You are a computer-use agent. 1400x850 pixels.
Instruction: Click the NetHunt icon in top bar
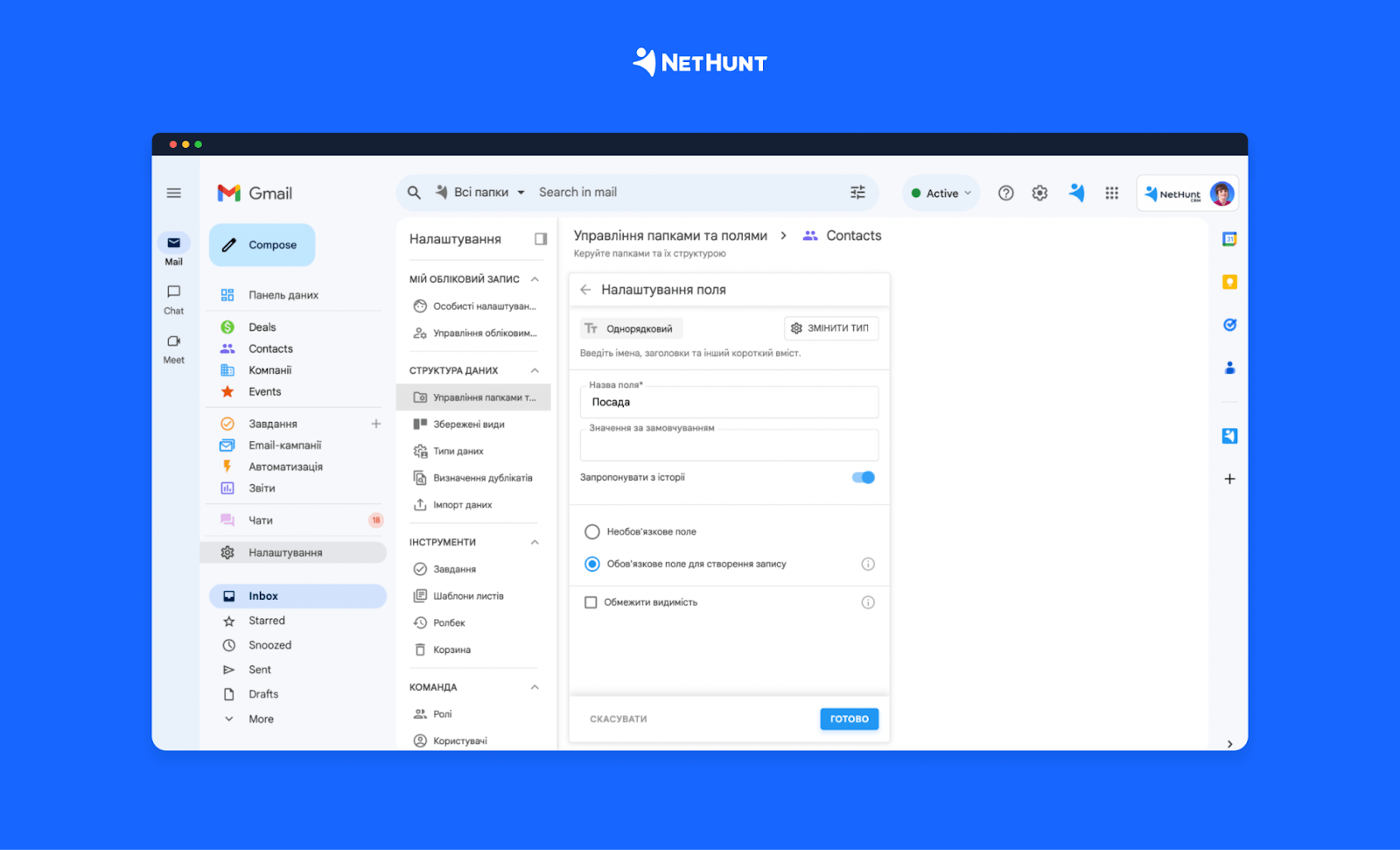coord(1076,193)
